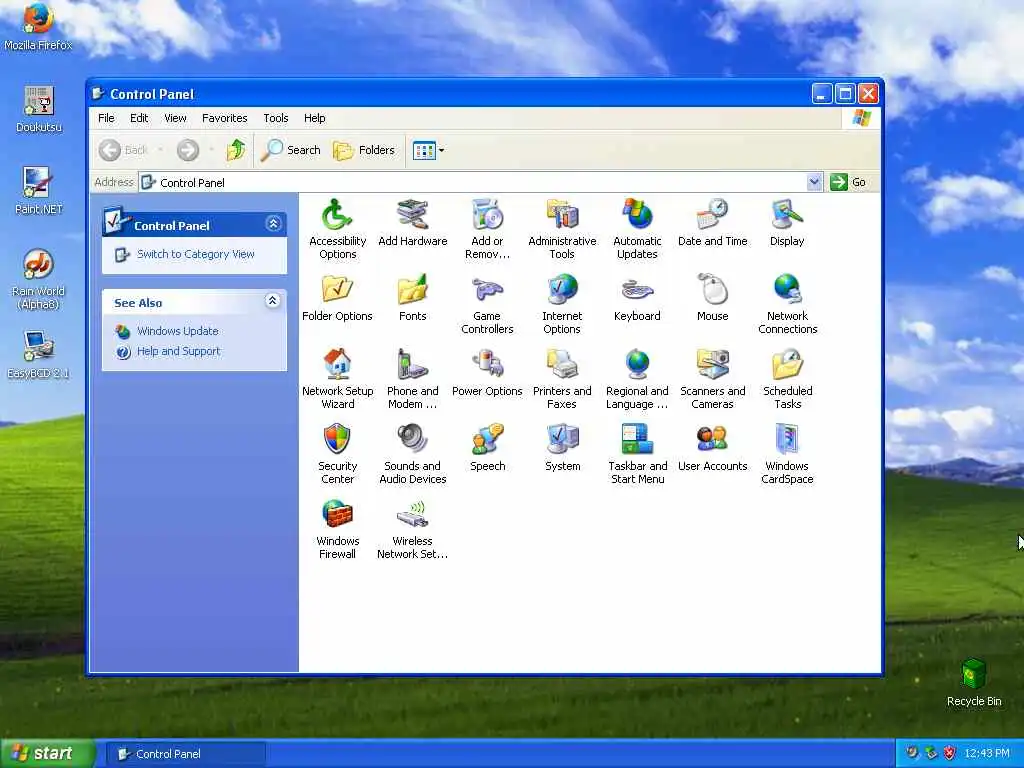Open Automatic Updates icon
Image resolution: width=1024 pixels, height=768 pixels.
(637, 229)
